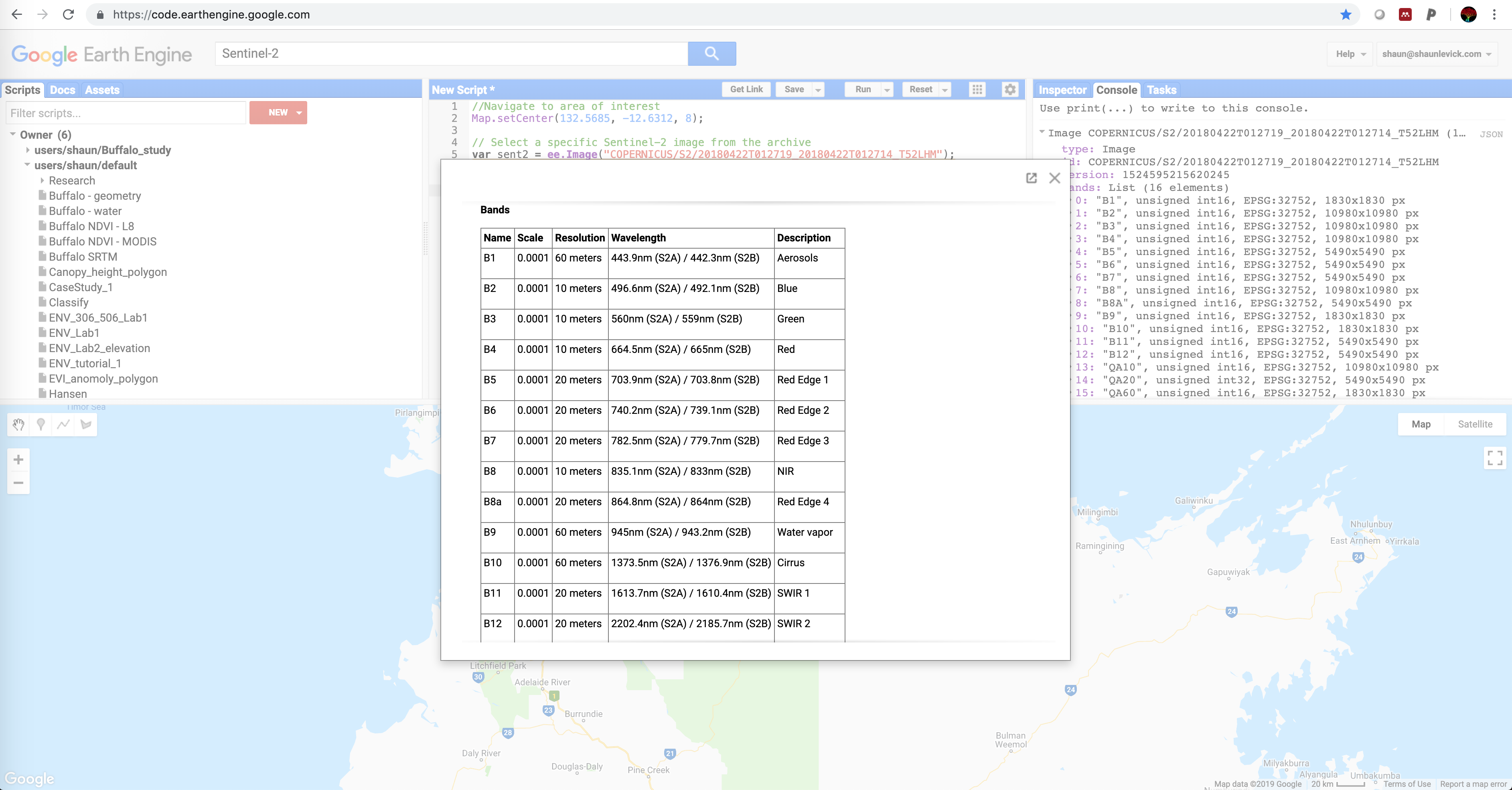Click the Filter scripts input field
This screenshot has height=790, width=1512.
126,113
